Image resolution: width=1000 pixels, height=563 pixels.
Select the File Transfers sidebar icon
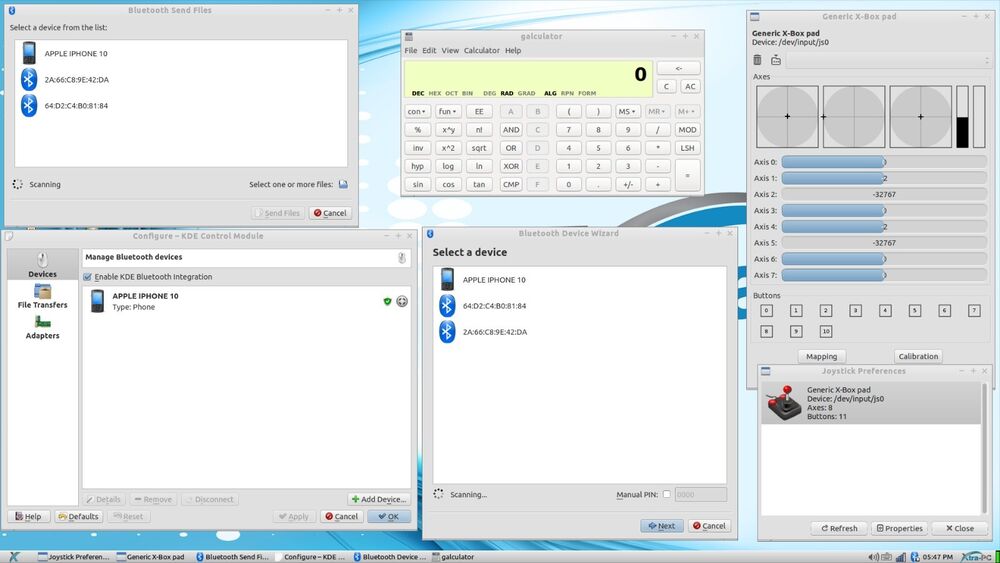coord(43,291)
